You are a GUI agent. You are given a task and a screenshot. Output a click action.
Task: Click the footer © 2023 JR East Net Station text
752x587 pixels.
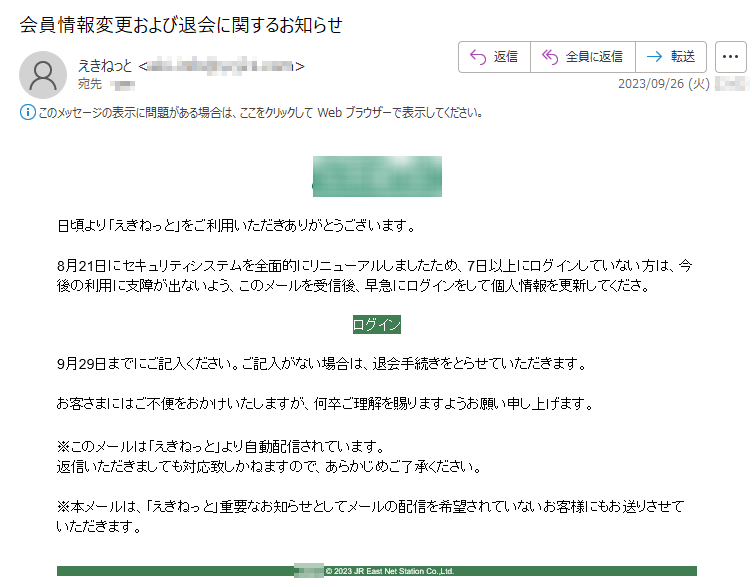click(389, 571)
